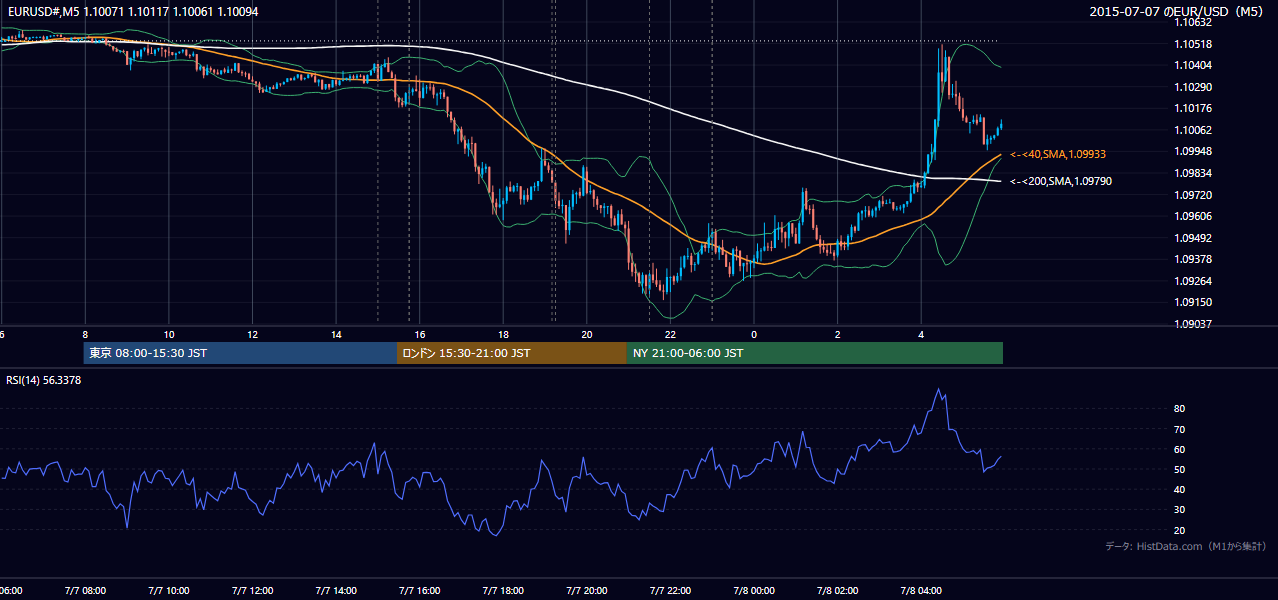Viewport: 1278px width, 600px height.
Task: Click price axis value 1.10062
Action: (x=1192, y=130)
